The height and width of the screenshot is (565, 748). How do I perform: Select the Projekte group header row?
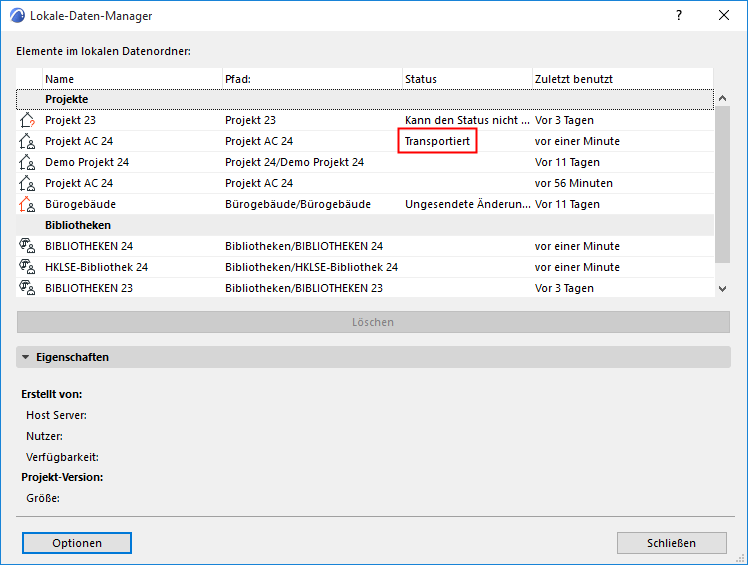point(365,99)
